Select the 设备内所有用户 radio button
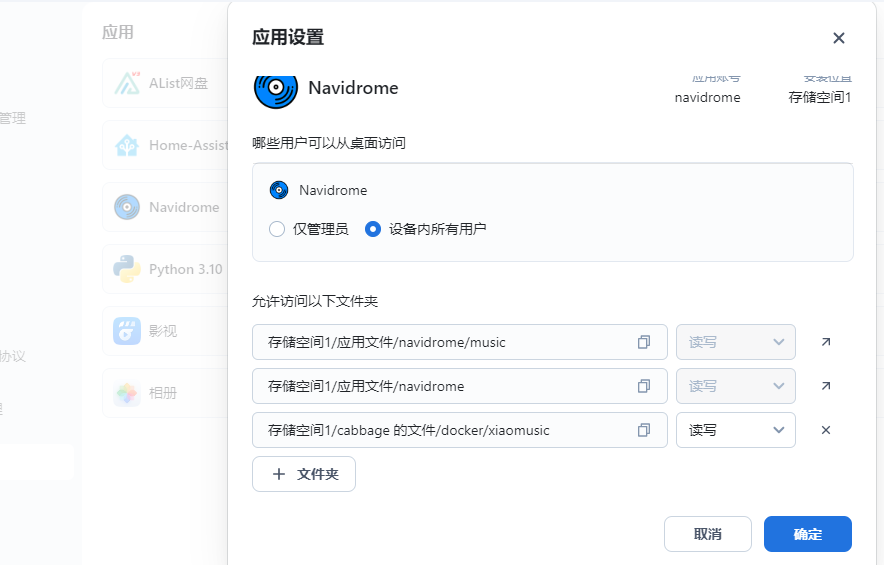This screenshot has width=884, height=565. pos(373,229)
